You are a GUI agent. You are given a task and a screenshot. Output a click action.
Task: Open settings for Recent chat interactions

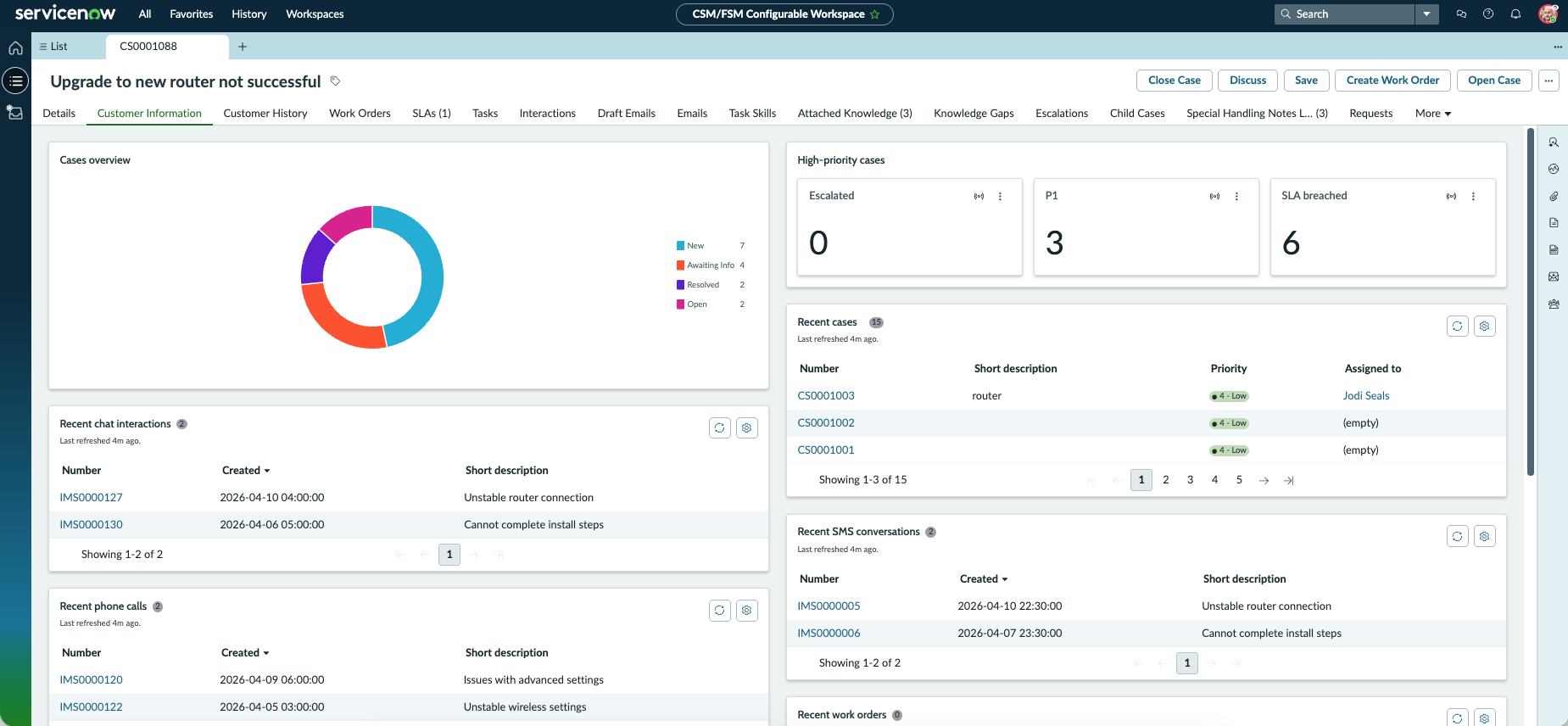(x=747, y=428)
